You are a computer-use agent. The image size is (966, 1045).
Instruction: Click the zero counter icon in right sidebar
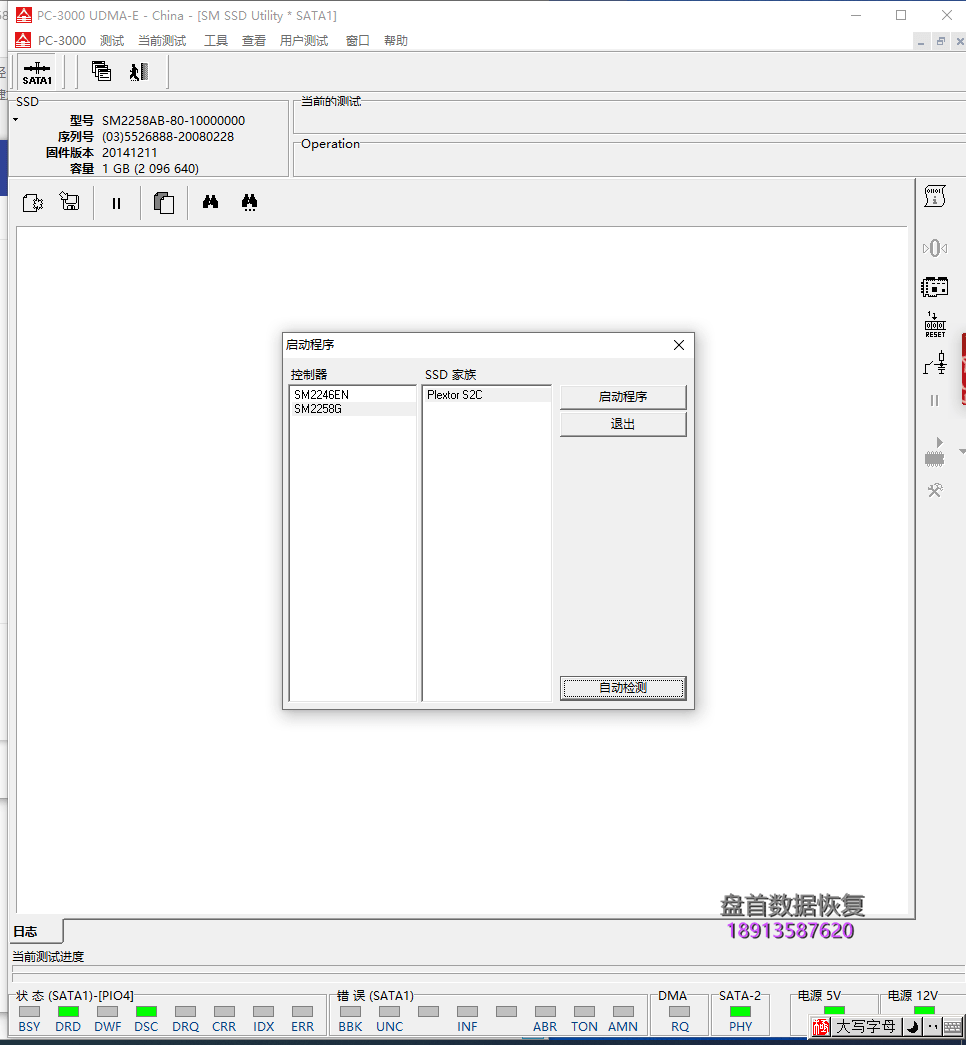[935, 248]
